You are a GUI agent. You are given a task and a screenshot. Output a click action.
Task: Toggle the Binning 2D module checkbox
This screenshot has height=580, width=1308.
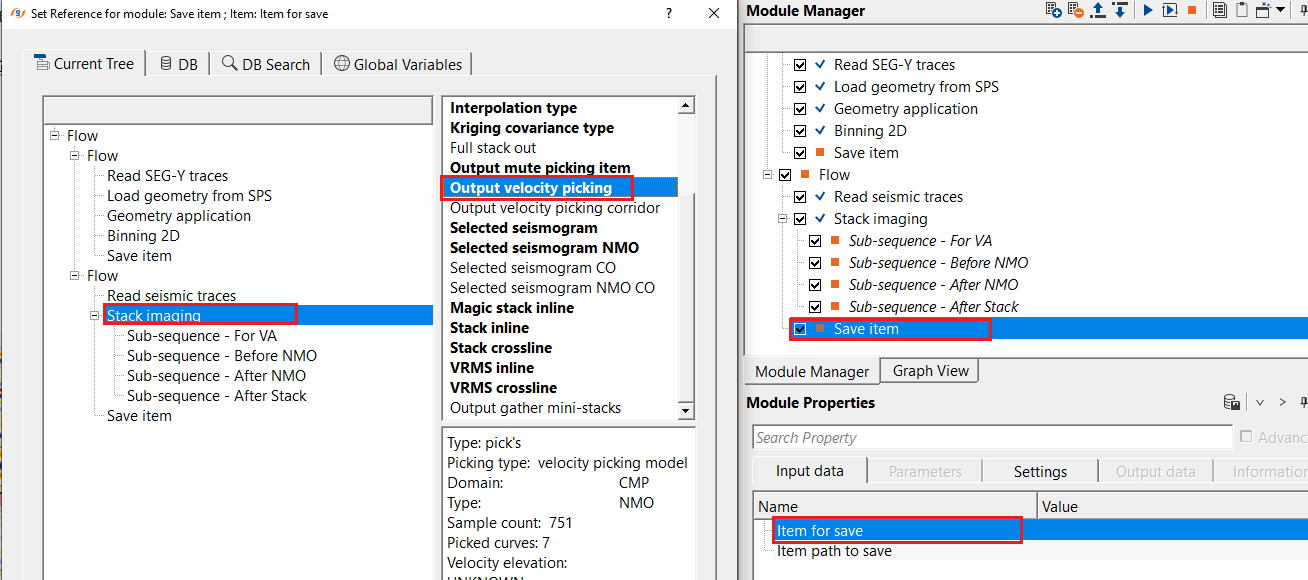pyautogui.click(x=800, y=131)
